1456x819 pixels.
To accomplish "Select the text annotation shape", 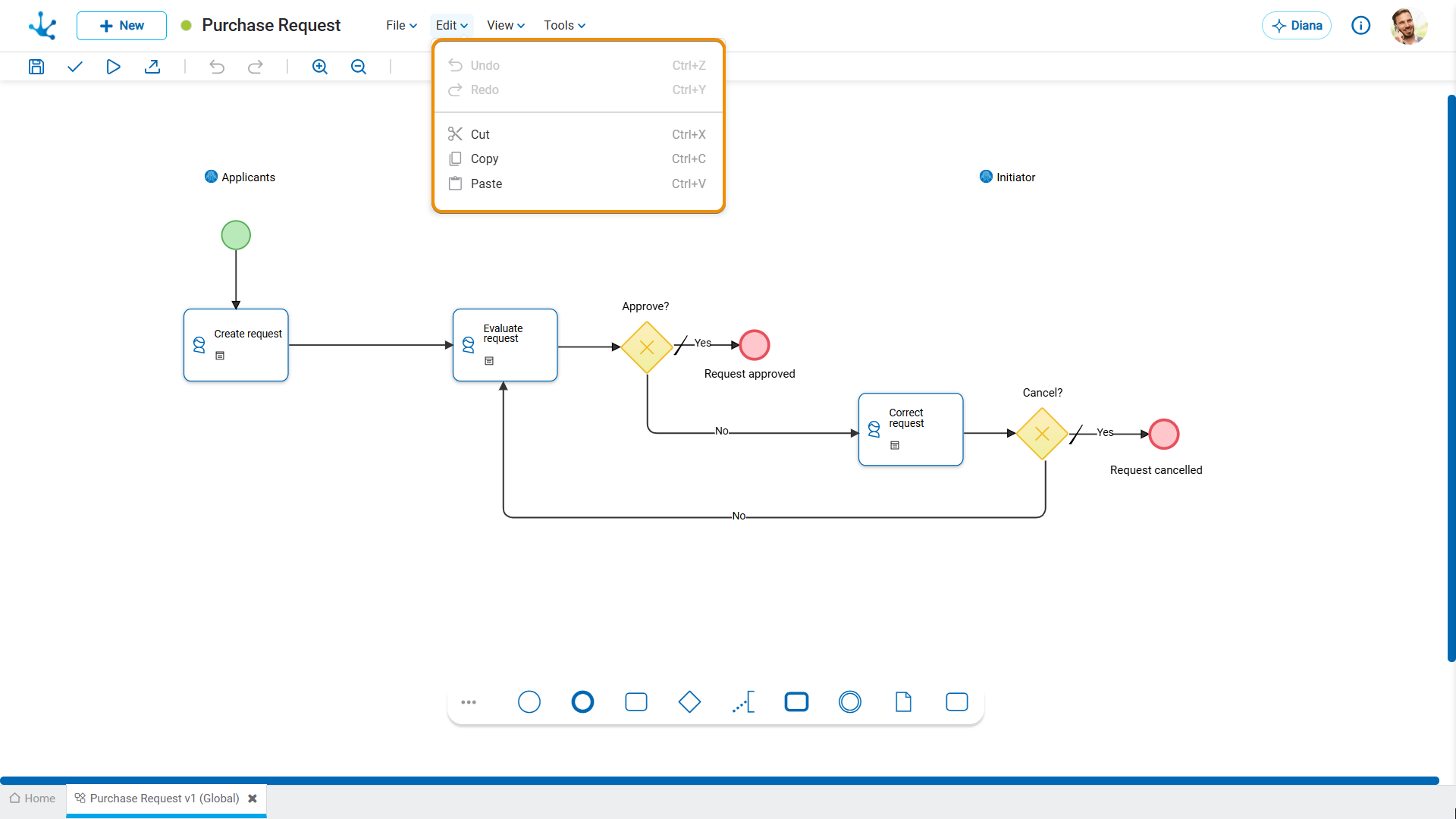I will [x=743, y=702].
